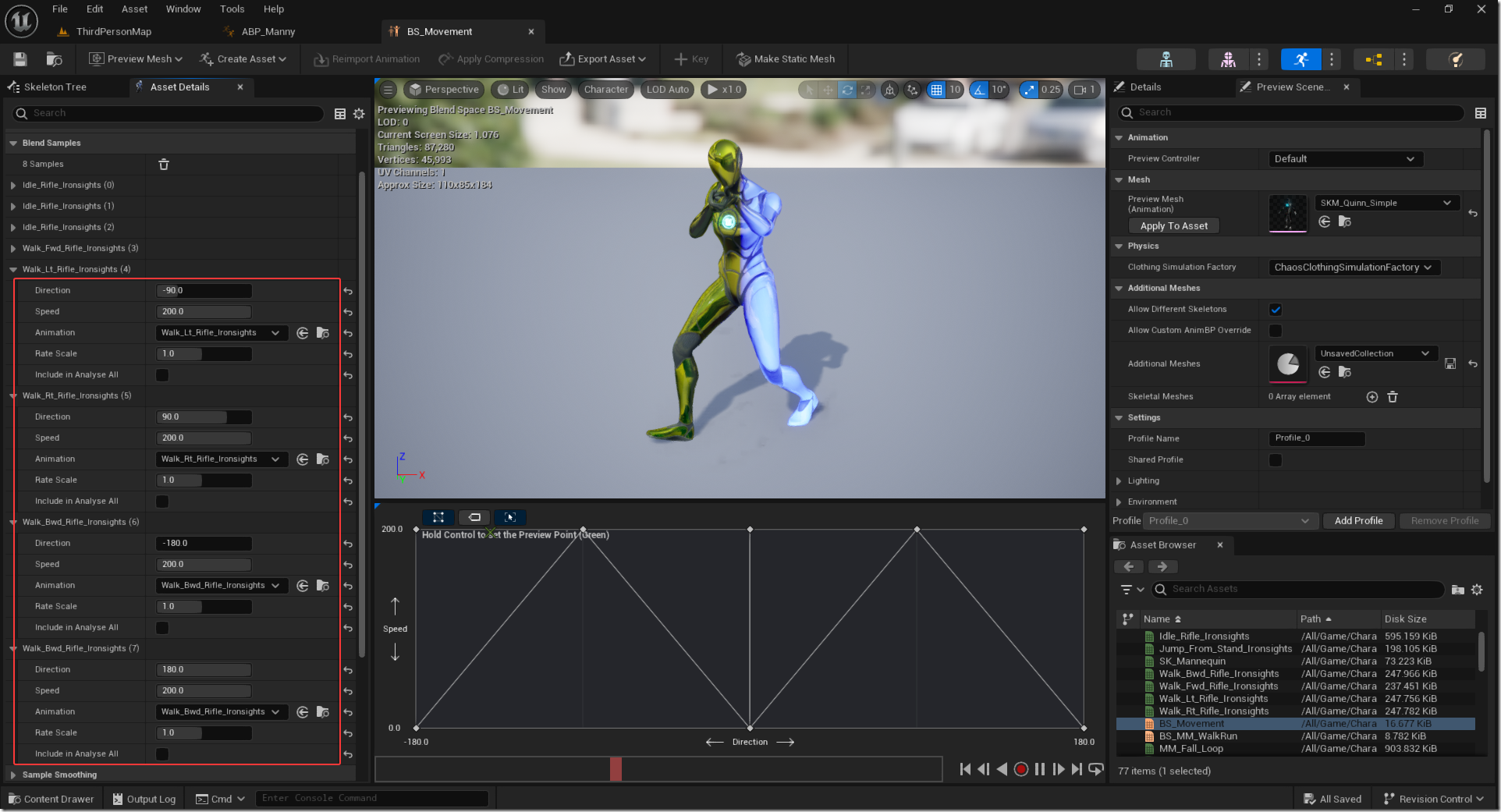Open Asset Details settings gear icon
Screen dimensions: 1501x812
pyautogui.click(x=359, y=114)
